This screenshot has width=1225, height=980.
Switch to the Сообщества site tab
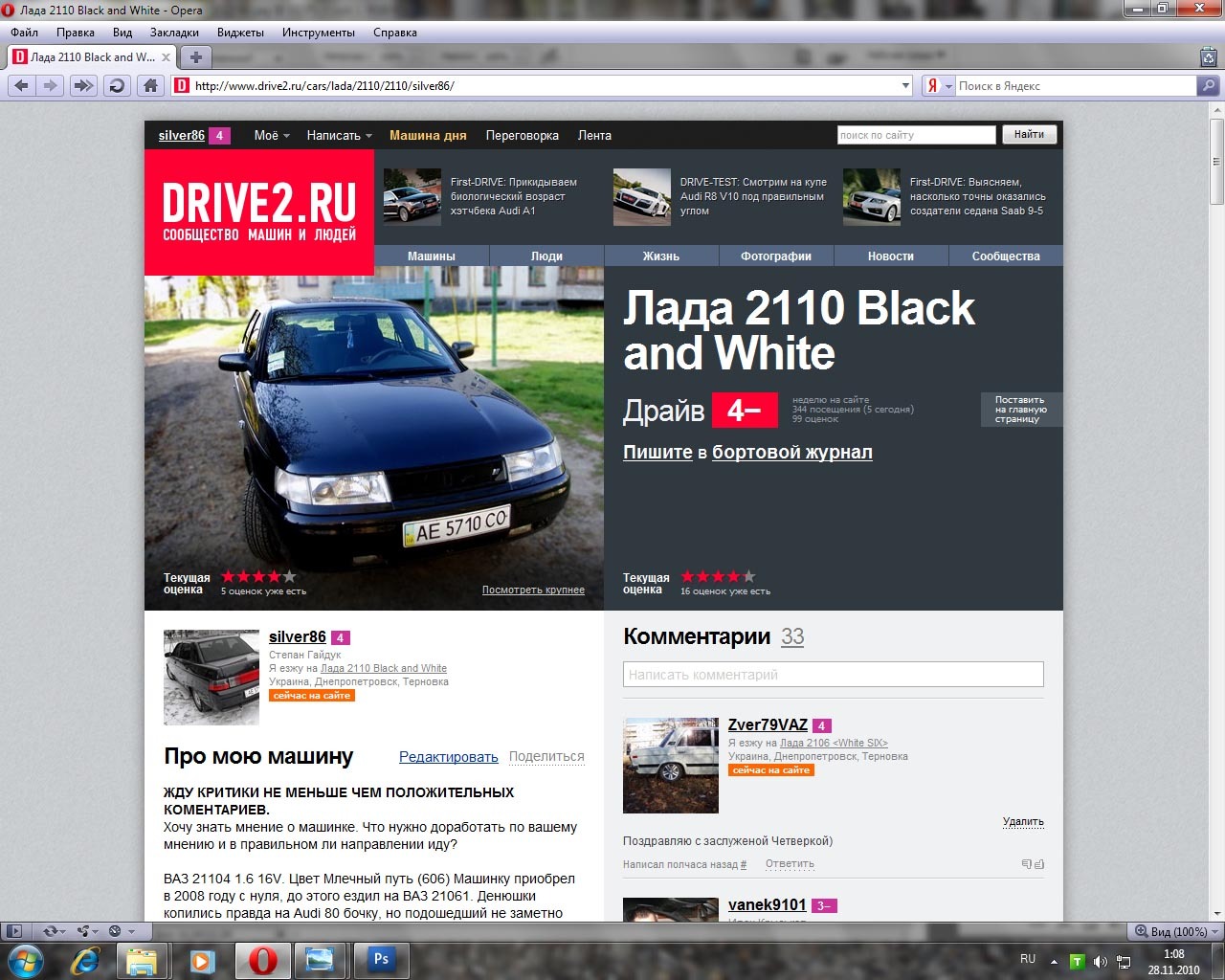1006,256
